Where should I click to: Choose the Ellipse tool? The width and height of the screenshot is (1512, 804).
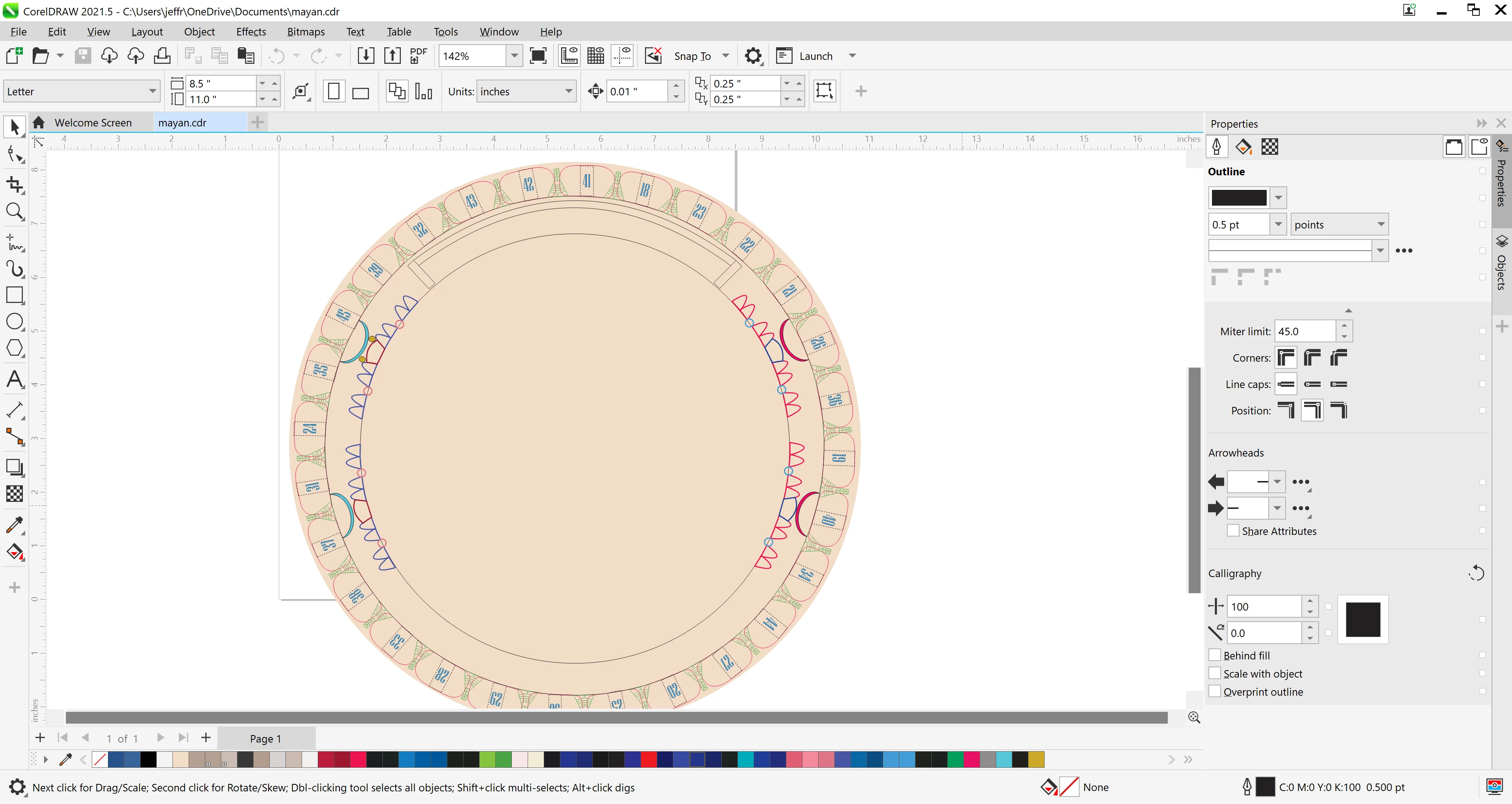(14, 322)
